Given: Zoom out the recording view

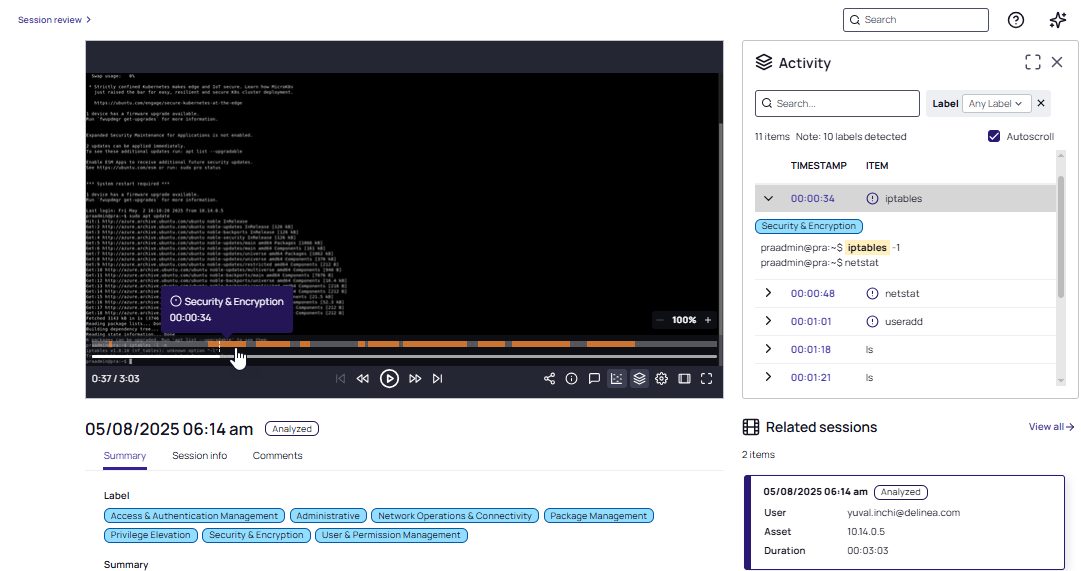Looking at the screenshot, I should click(x=660, y=320).
